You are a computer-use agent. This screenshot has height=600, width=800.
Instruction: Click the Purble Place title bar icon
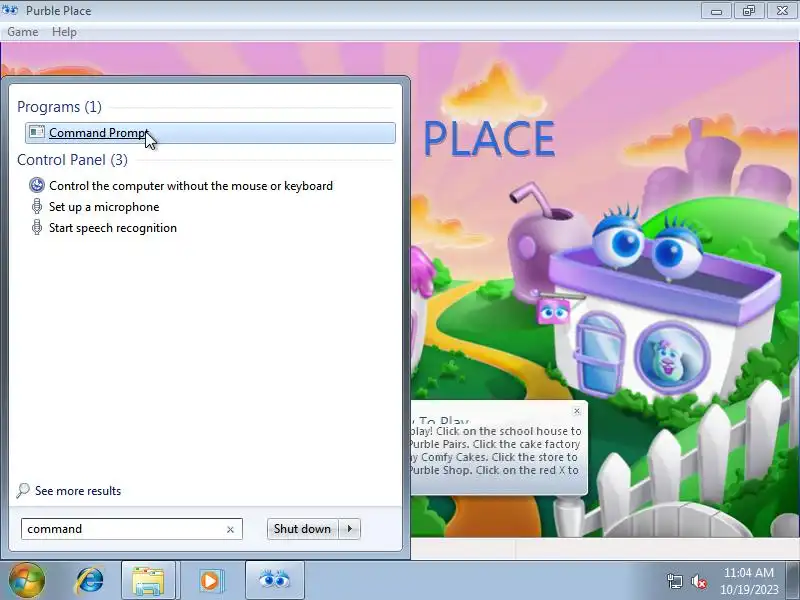pos(10,10)
